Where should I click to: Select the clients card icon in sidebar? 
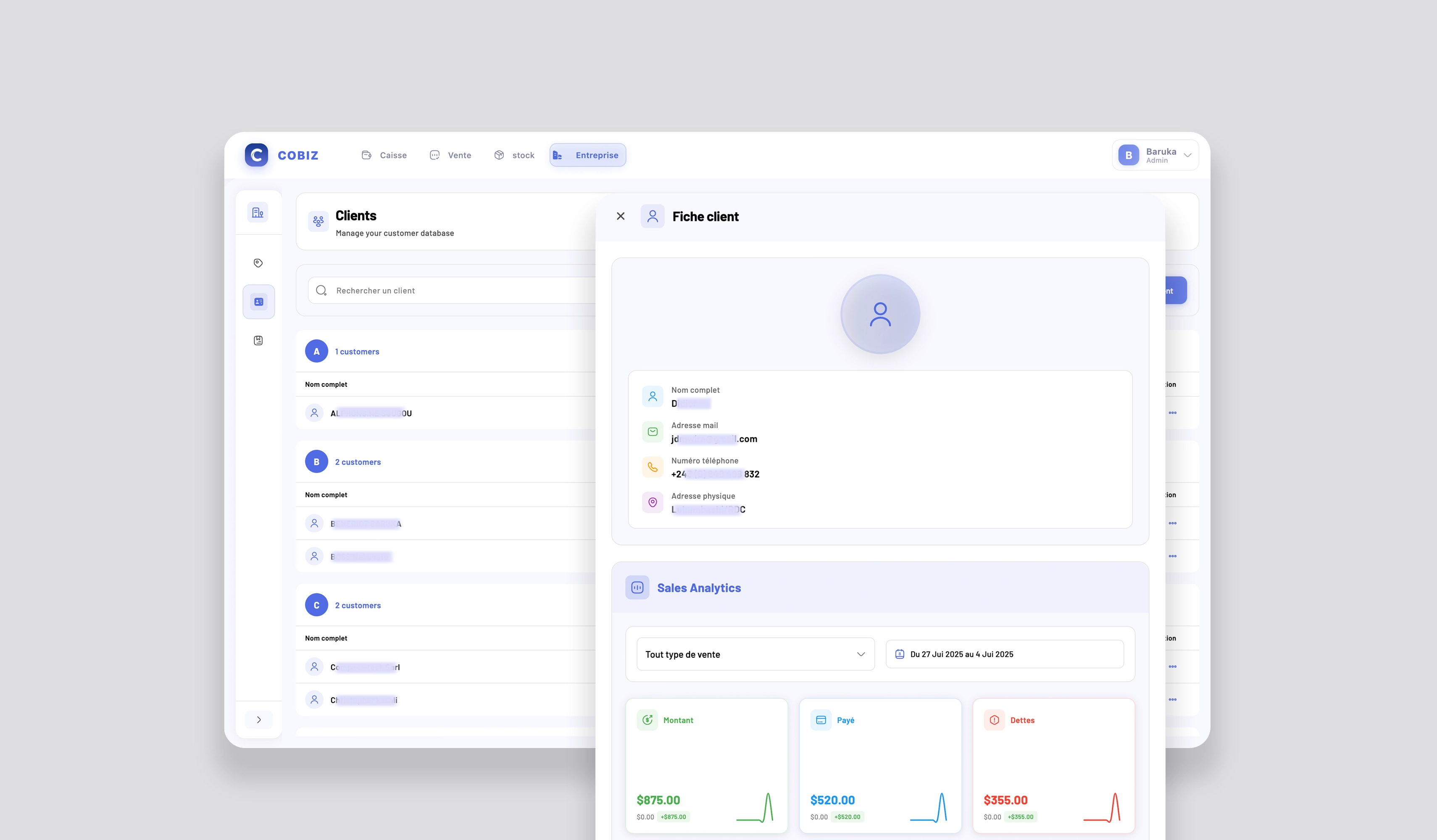coord(258,302)
